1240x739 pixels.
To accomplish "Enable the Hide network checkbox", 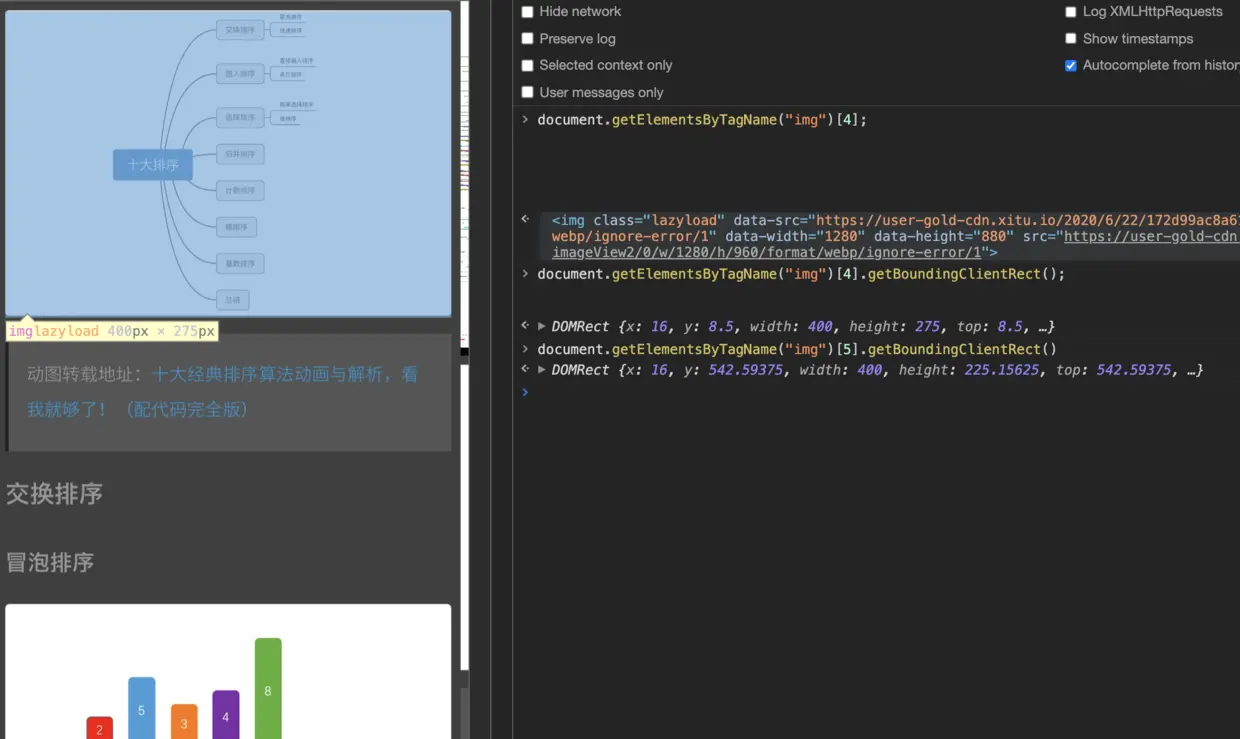I will pyautogui.click(x=528, y=12).
